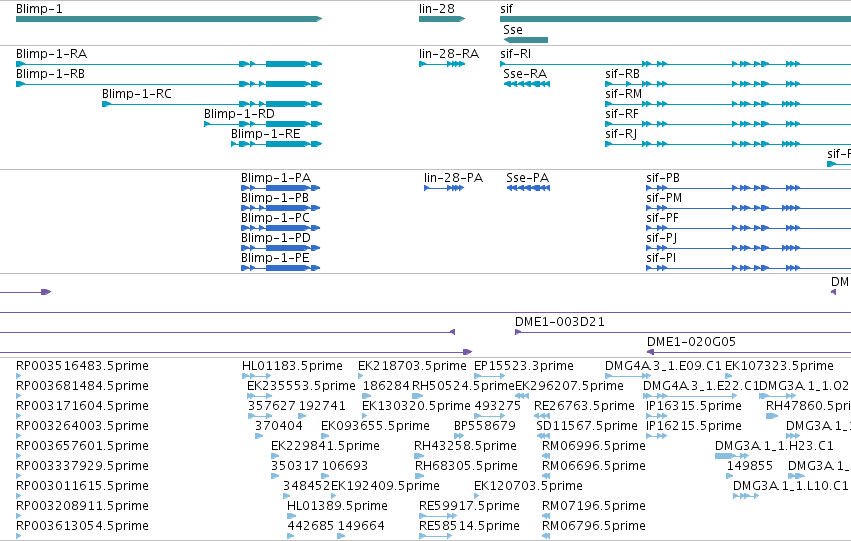Click the sif-PI protein label
This screenshot has width=851, height=541.
point(661,258)
